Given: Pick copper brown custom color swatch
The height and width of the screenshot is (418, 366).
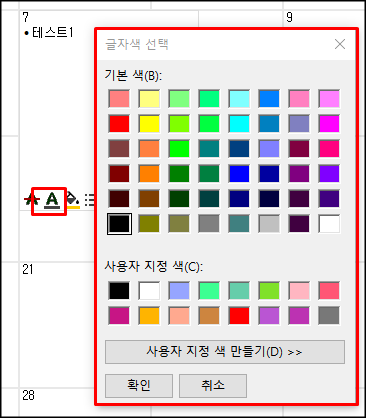Looking at the screenshot, I should point(209,316).
